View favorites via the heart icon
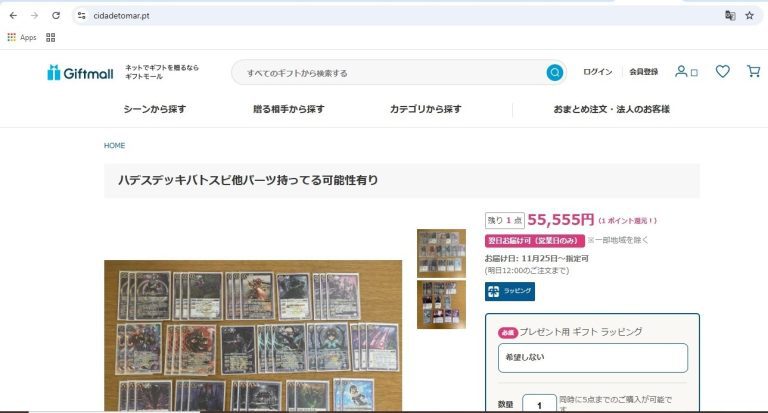 point(722,72)
